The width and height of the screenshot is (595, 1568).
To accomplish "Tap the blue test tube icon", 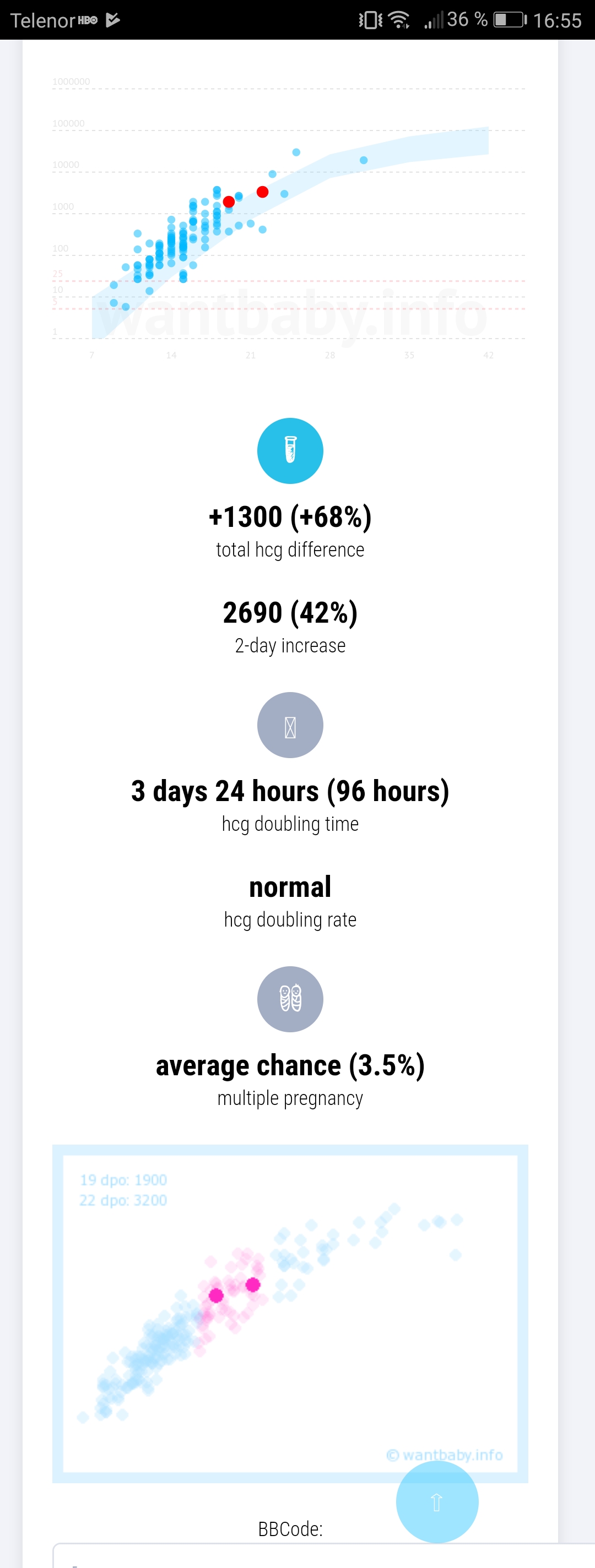I will 290,450.
